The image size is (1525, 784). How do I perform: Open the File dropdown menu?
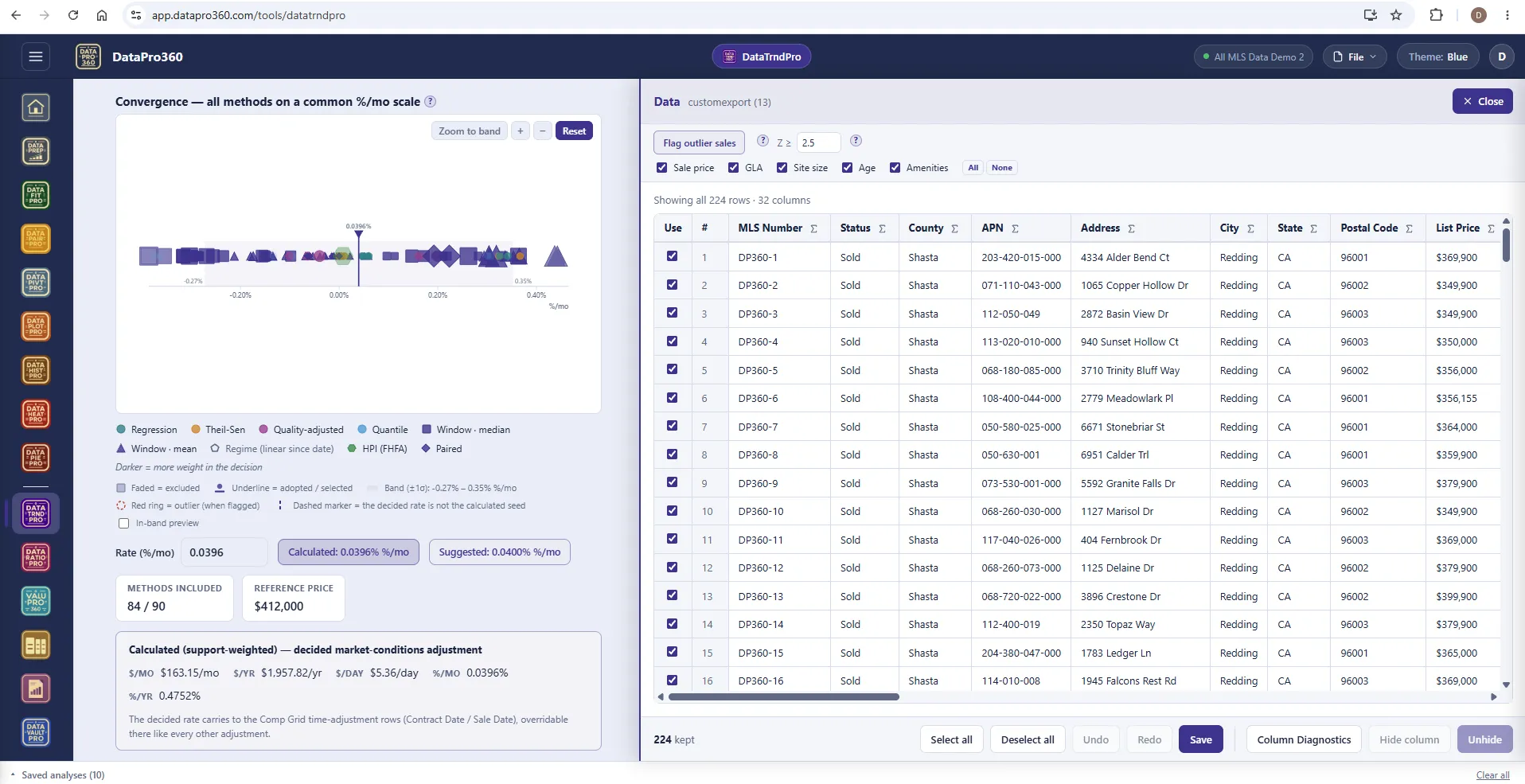click(x=1355, y=57)
